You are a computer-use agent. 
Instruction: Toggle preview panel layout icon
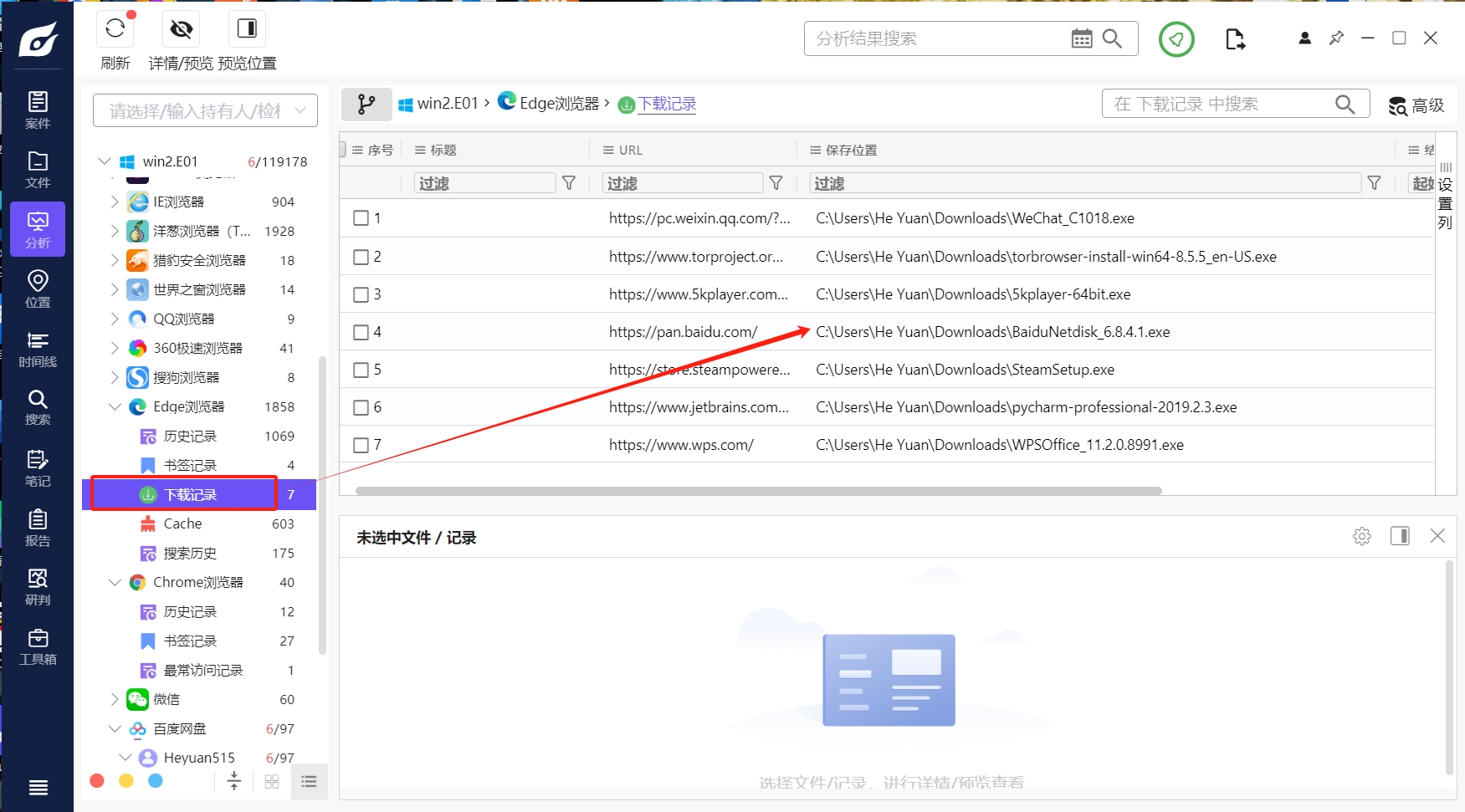(1400, 535)
